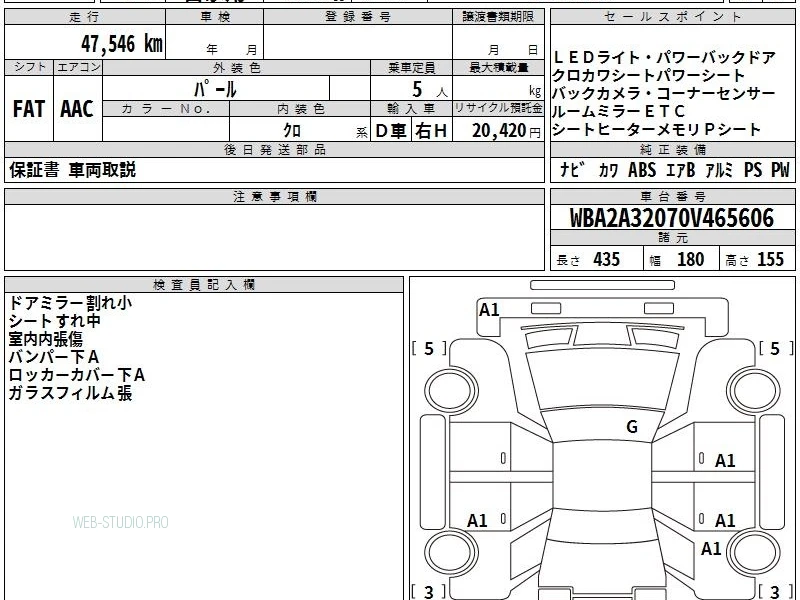Click the empty カラーNo. value field

(166, 129)
